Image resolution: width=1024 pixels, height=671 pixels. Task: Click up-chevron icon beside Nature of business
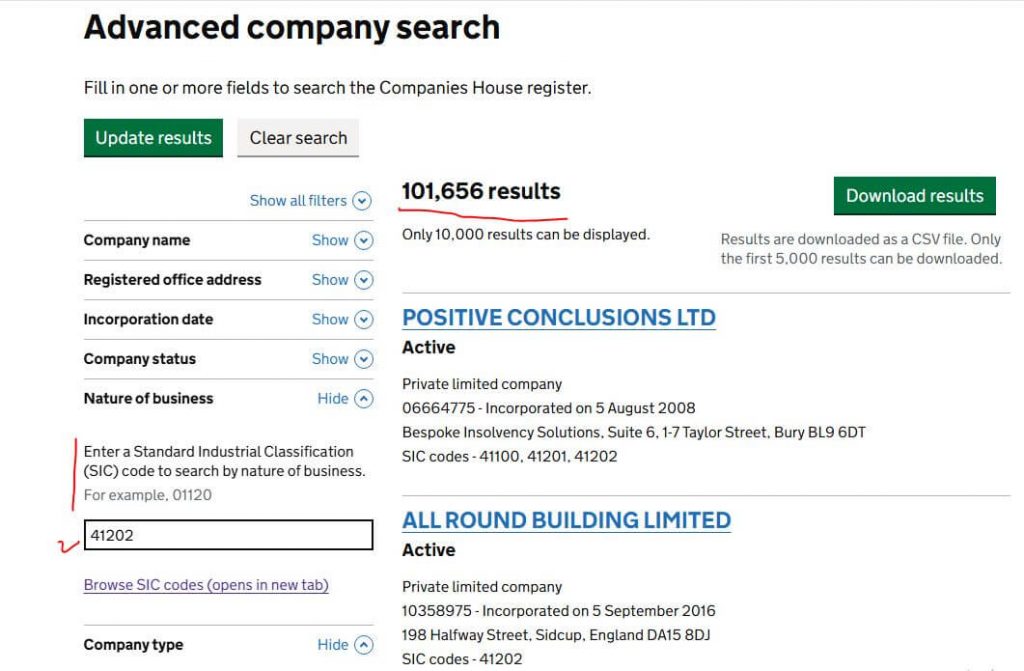[364, 399]
